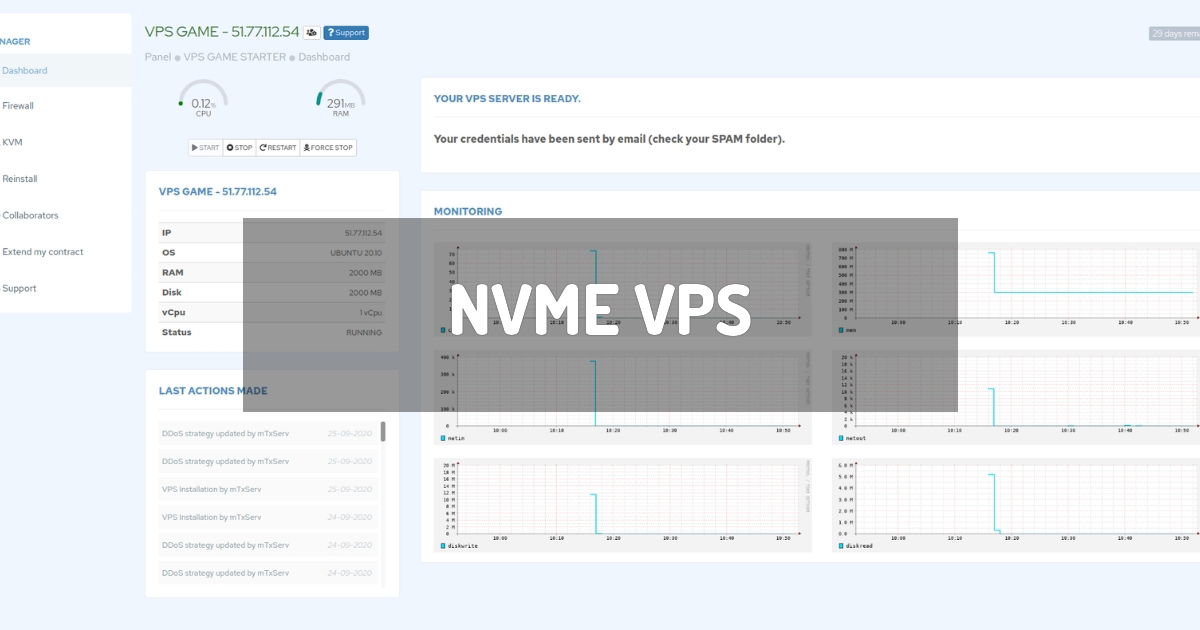
Task: Toggle the diskread legend visibility
Action: 843,547
